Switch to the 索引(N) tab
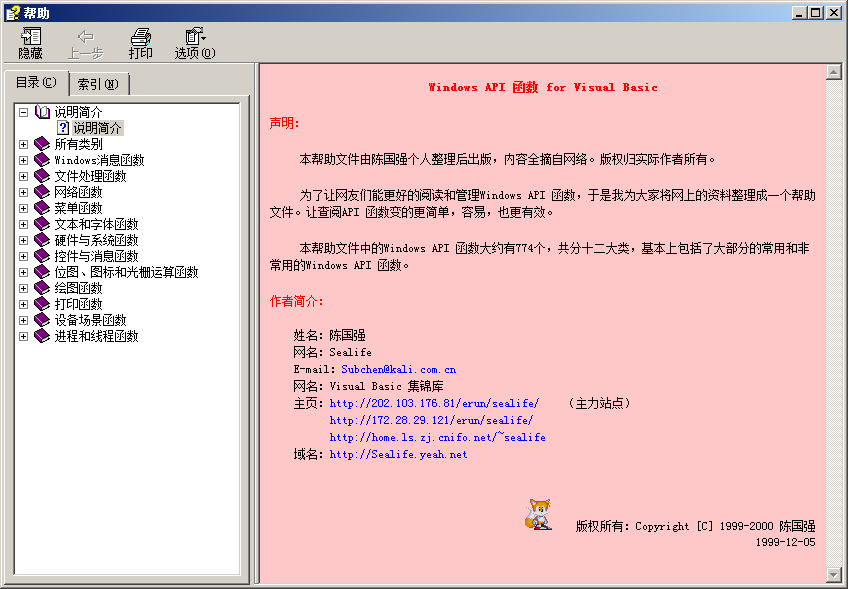 (98, 84)
